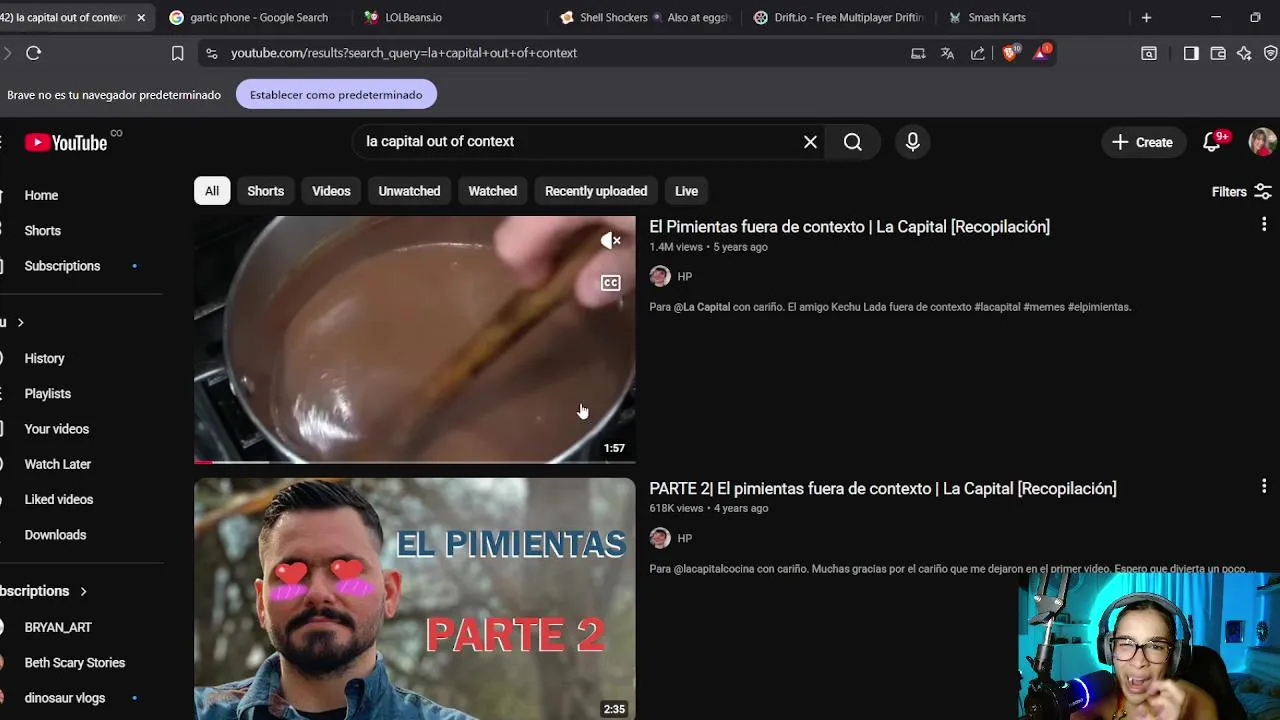Open Brave Rewards triangle icon
The height and width of the screenshot is (720, 1280).
coord(1041,52)
